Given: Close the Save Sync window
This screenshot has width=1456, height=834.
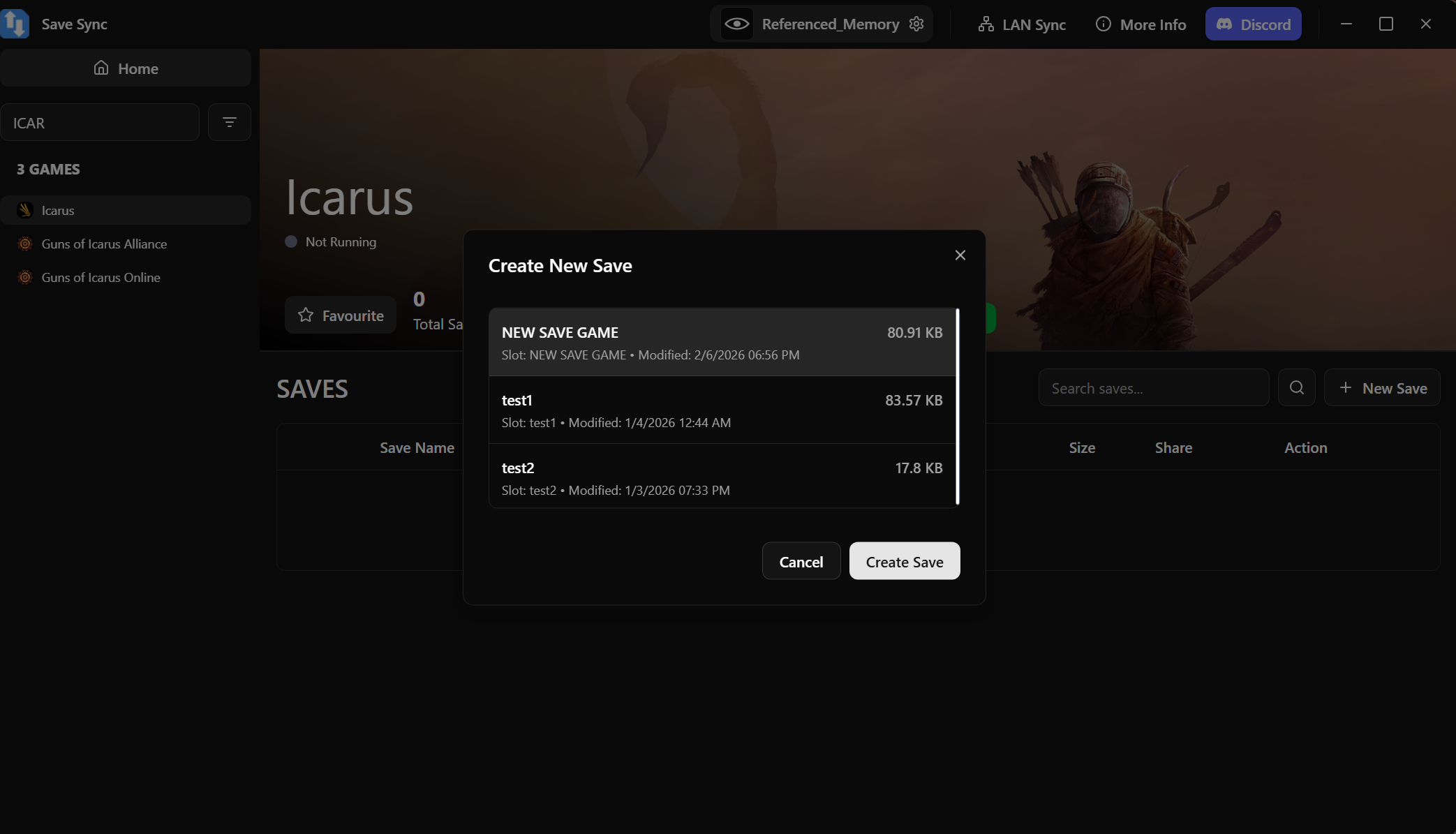Looking at the screenshot, I should [1426, 24].
